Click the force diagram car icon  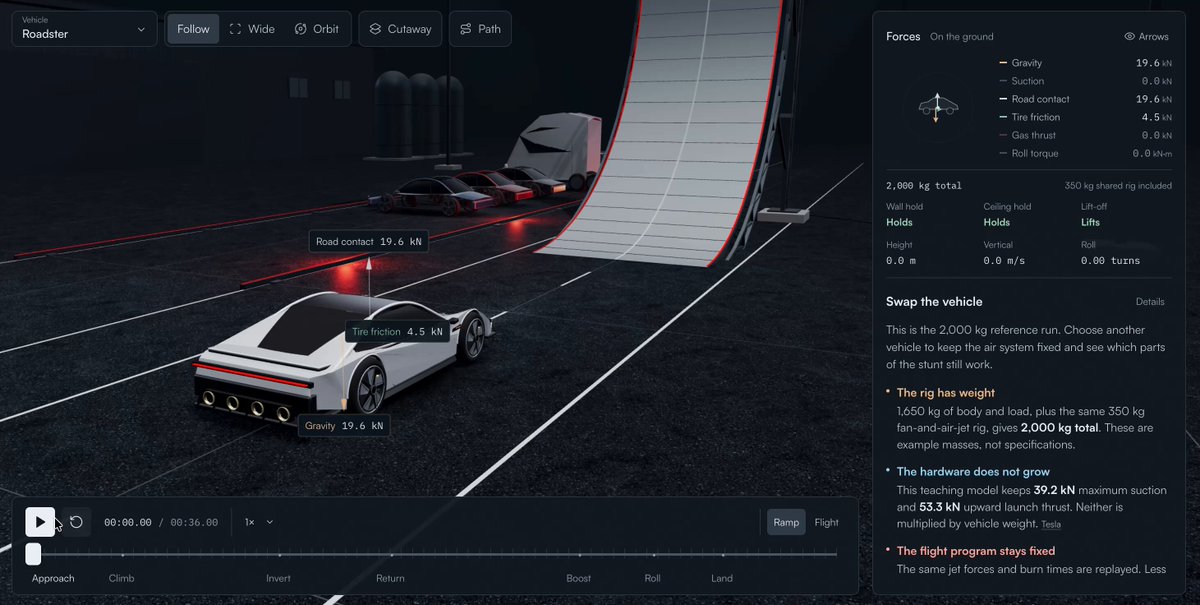pos(936,106)
